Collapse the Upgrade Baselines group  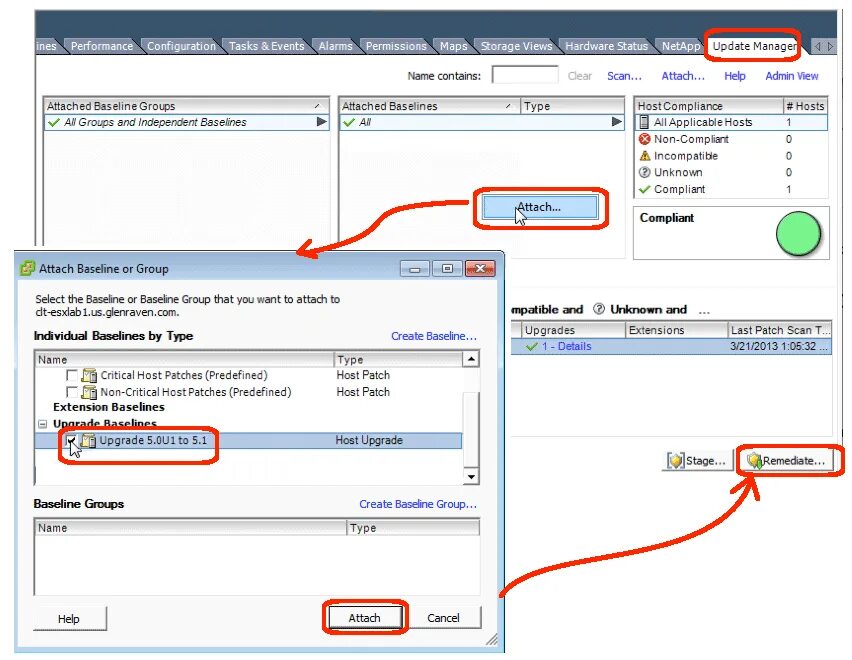[42, 424]
